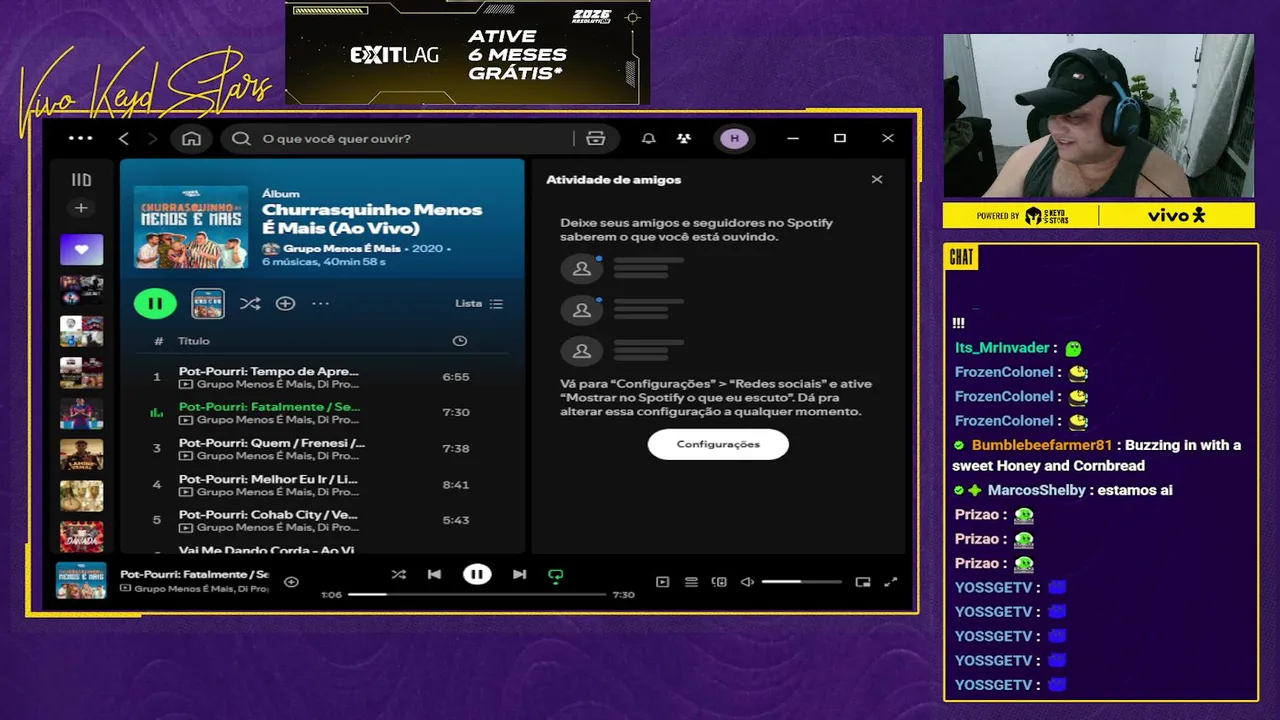The width and height of the screenshot is (1280, 720).
Task: Select track Pot-Pourri: Tempo de Apre...
Action: tap(322, 377)
